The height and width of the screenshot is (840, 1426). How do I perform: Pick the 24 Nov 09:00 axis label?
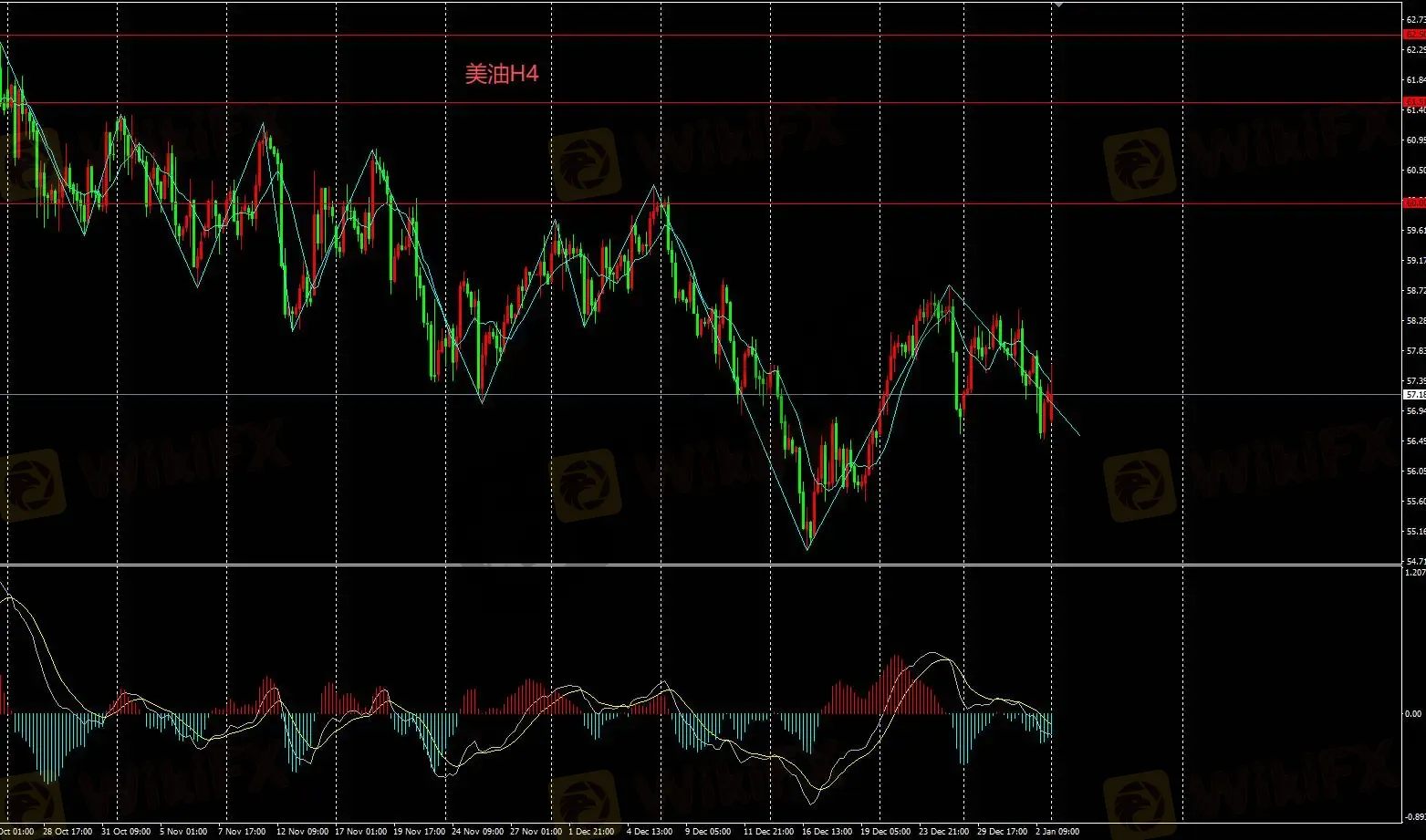point(477,832)
